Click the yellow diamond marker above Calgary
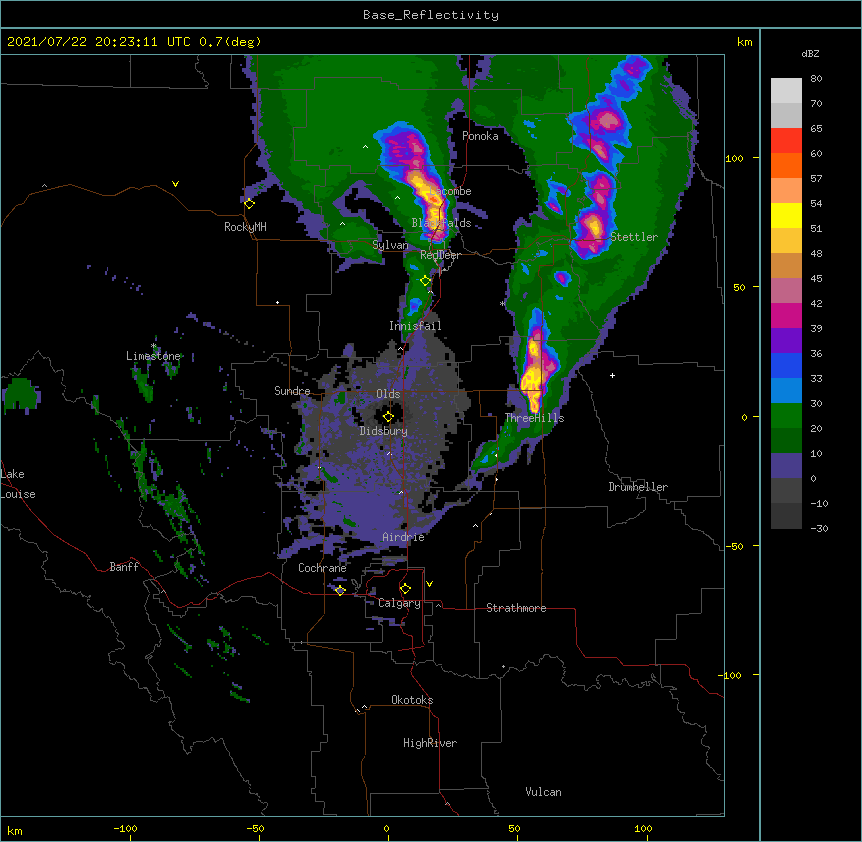This screenshot has width=862, height=842. (405, 589)
